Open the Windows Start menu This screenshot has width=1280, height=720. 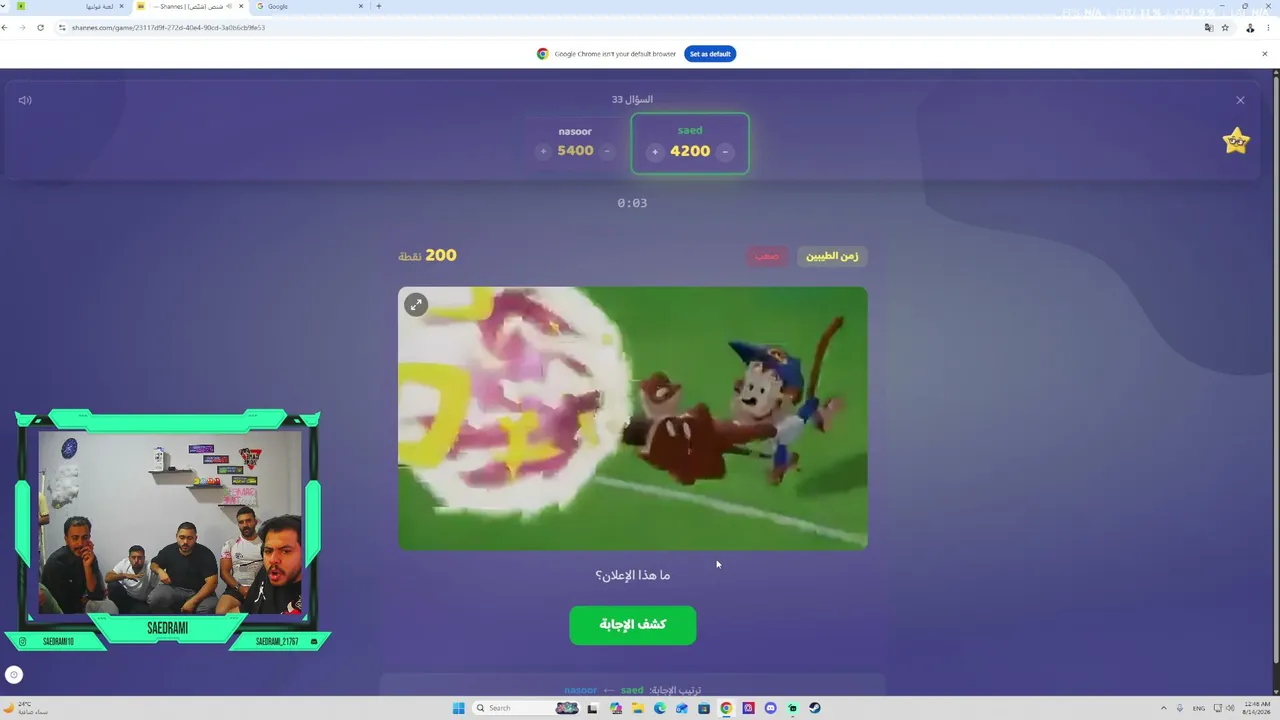(458, 708)
